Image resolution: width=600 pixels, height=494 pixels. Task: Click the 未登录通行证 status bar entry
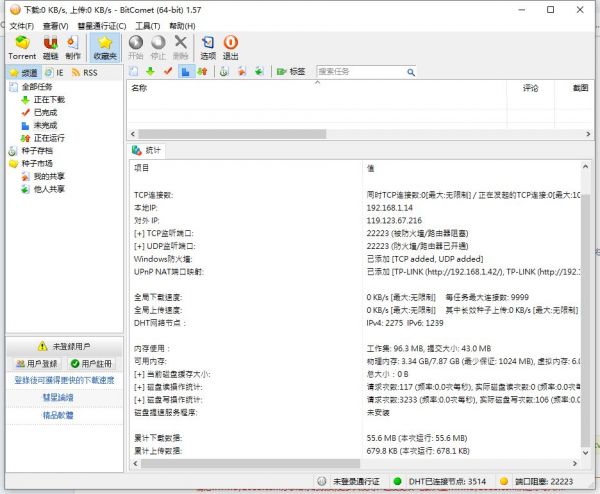coord(349,481)
